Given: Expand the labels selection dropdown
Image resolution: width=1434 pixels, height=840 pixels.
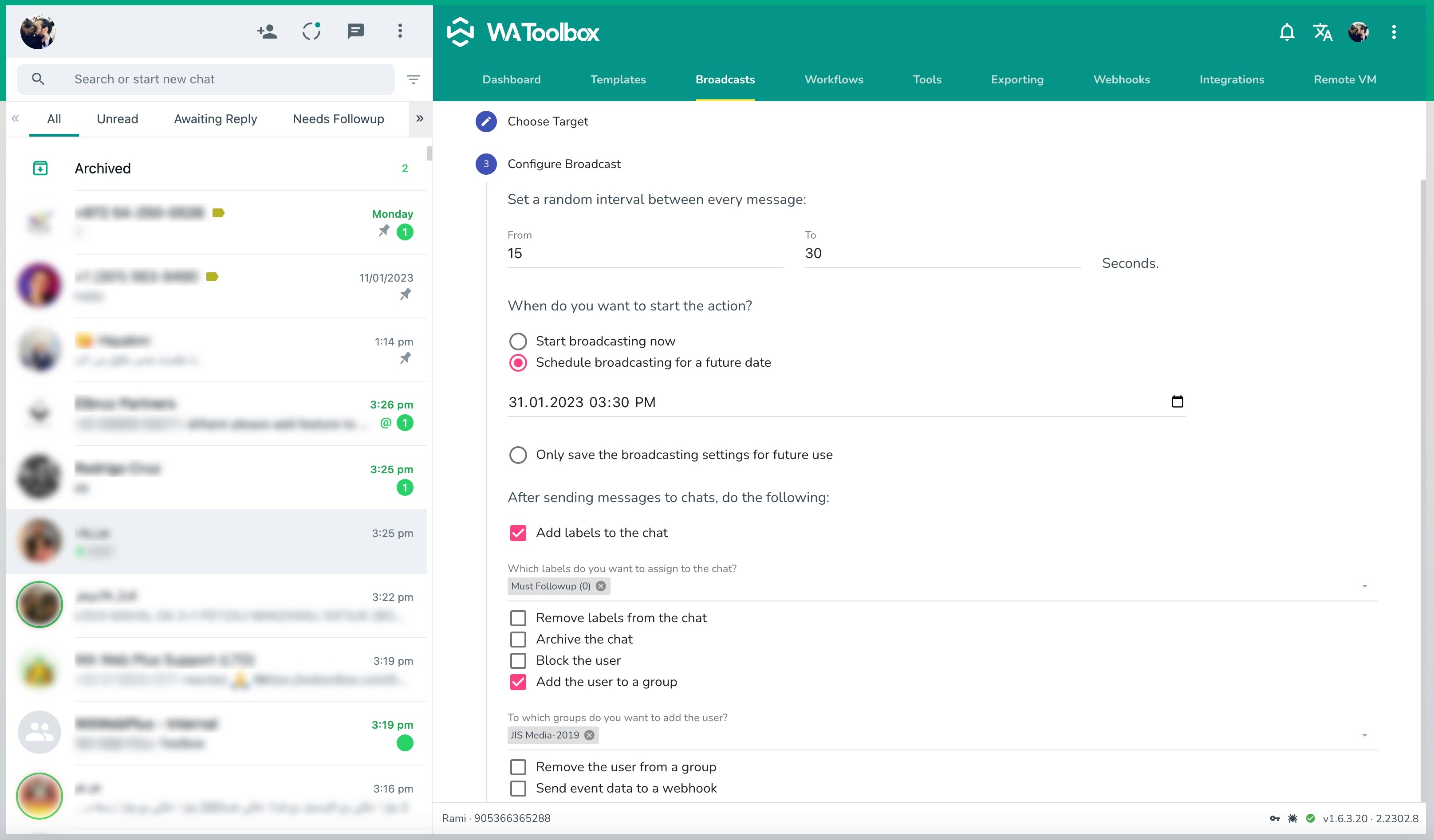Looking at the screenshot, I should 1364,586.
